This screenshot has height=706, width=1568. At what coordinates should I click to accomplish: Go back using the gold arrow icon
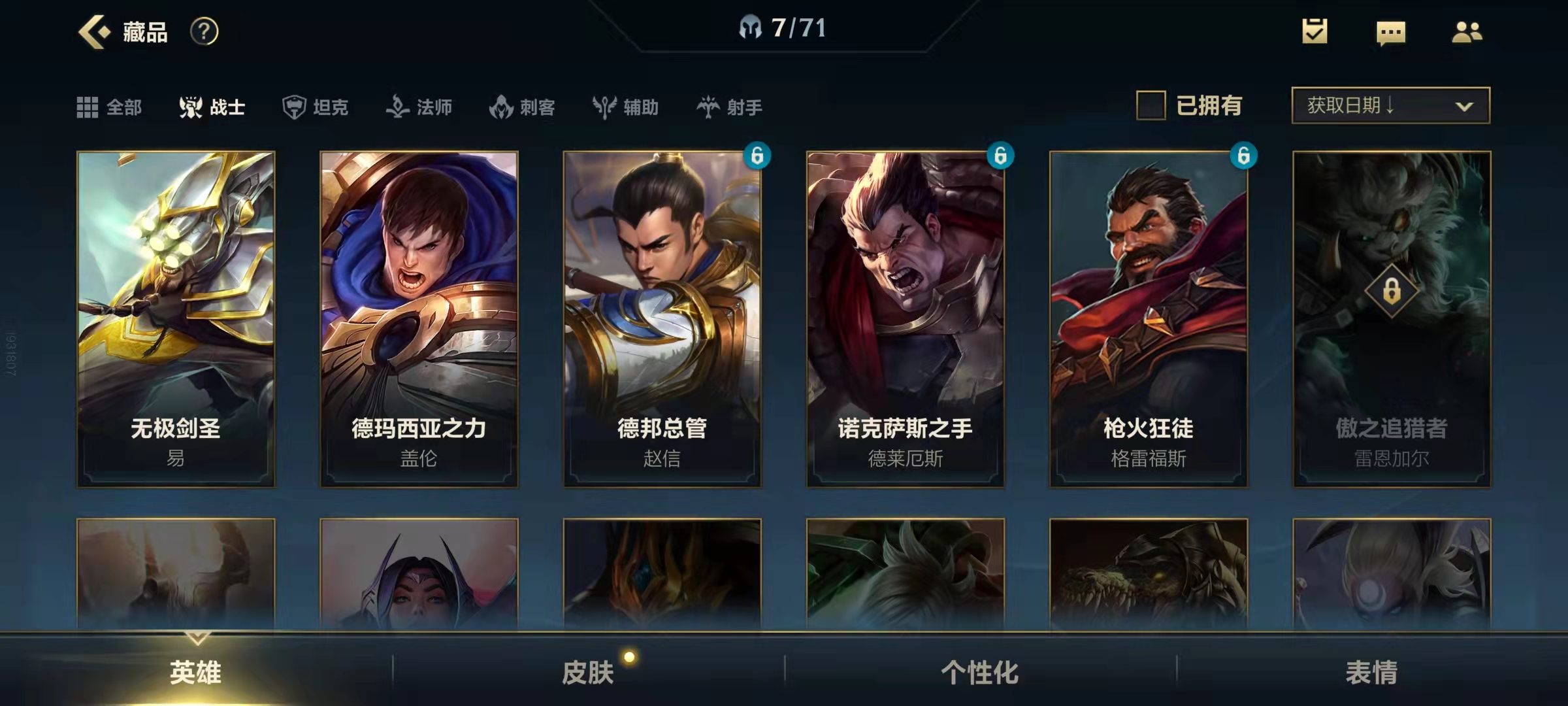pos(94,31)
